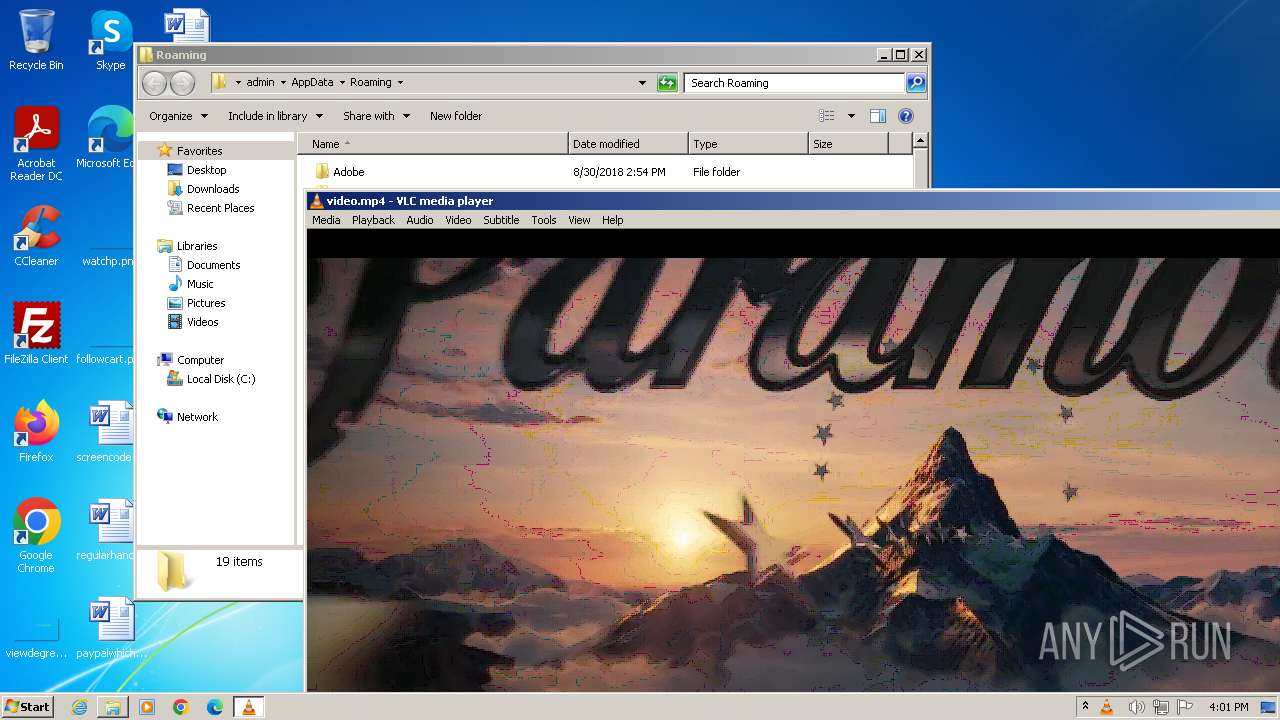This screenshot has height=720, width=1280.
Task: Open Internet Explorer from the taskbar
Action: tap(79, 707)
